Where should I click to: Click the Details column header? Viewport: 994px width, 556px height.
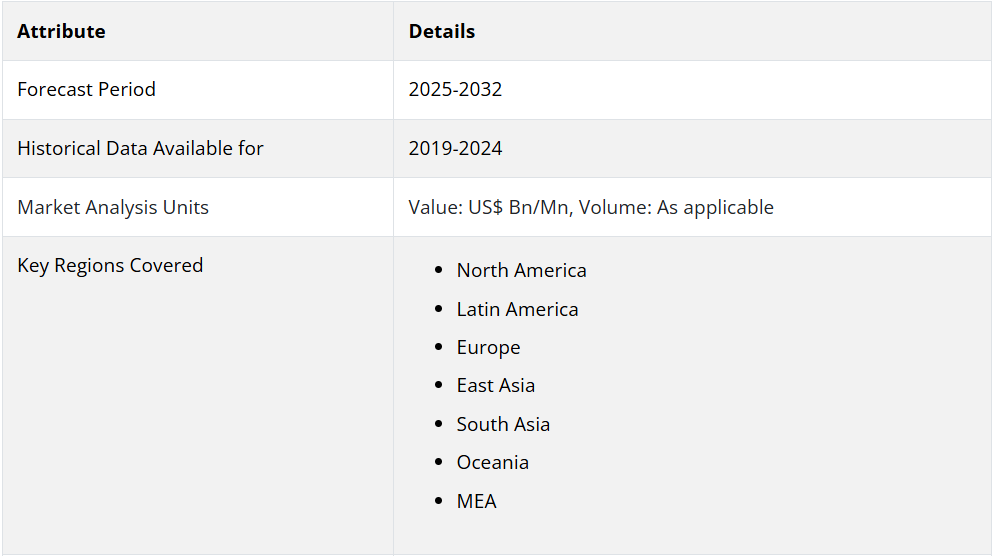point(441,31)
